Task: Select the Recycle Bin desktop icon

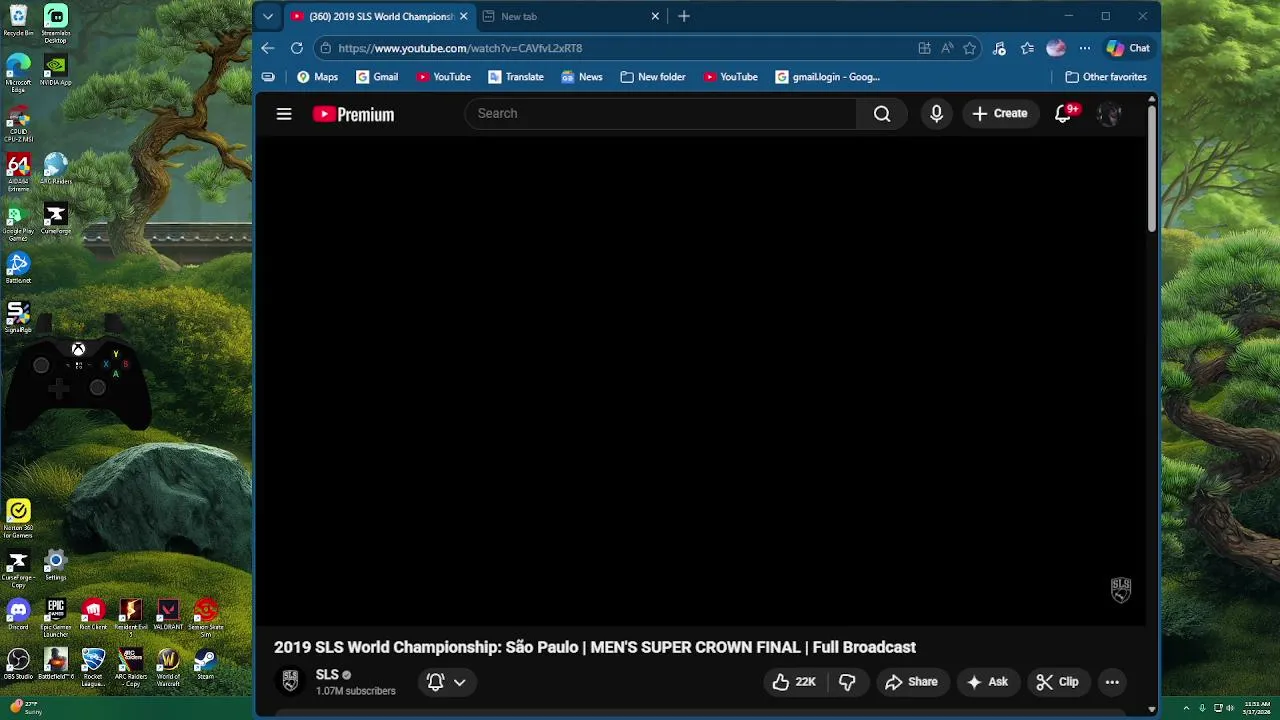Action: [x=18, y=21]
